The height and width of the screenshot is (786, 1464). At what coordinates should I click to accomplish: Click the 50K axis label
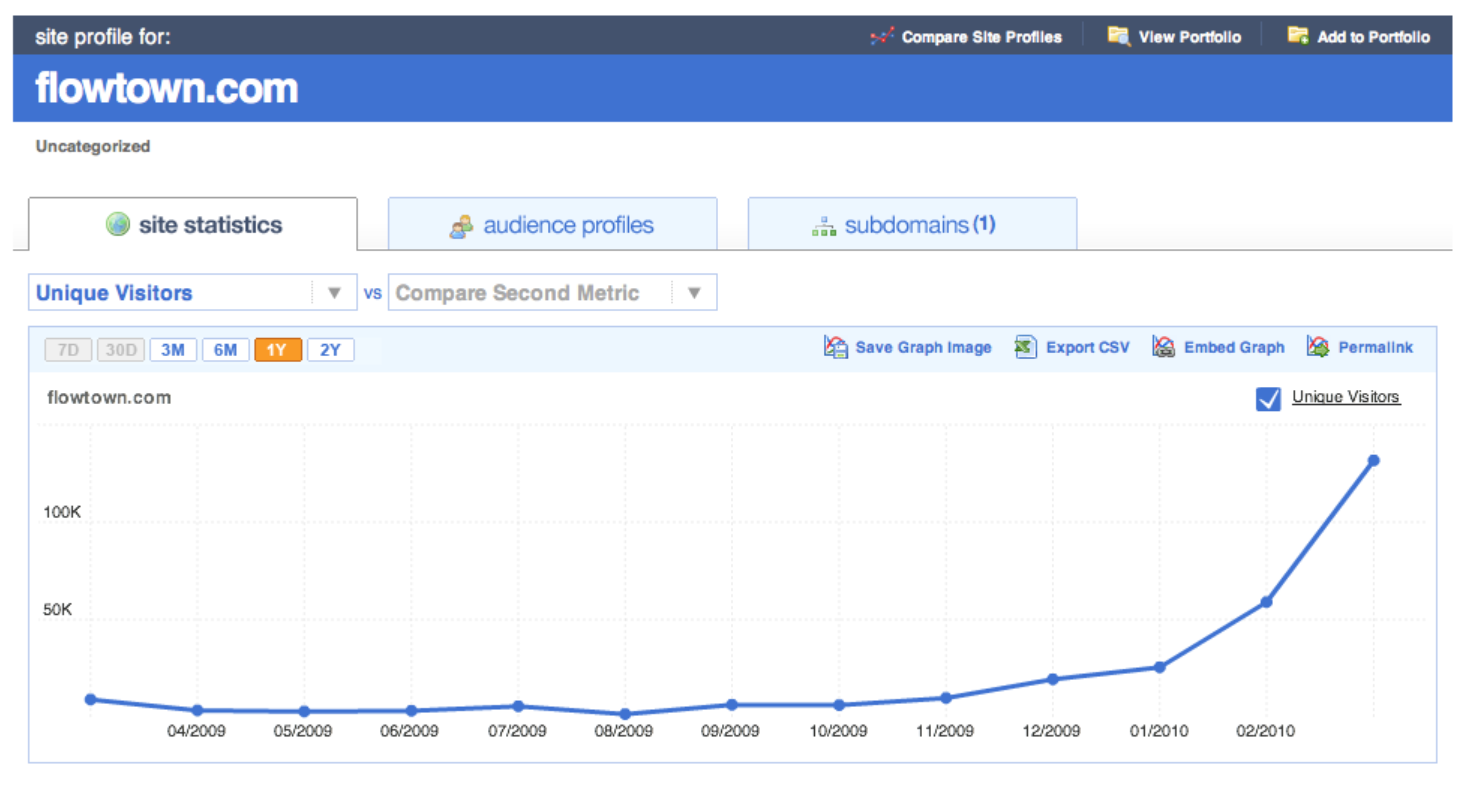pos(58,609)
